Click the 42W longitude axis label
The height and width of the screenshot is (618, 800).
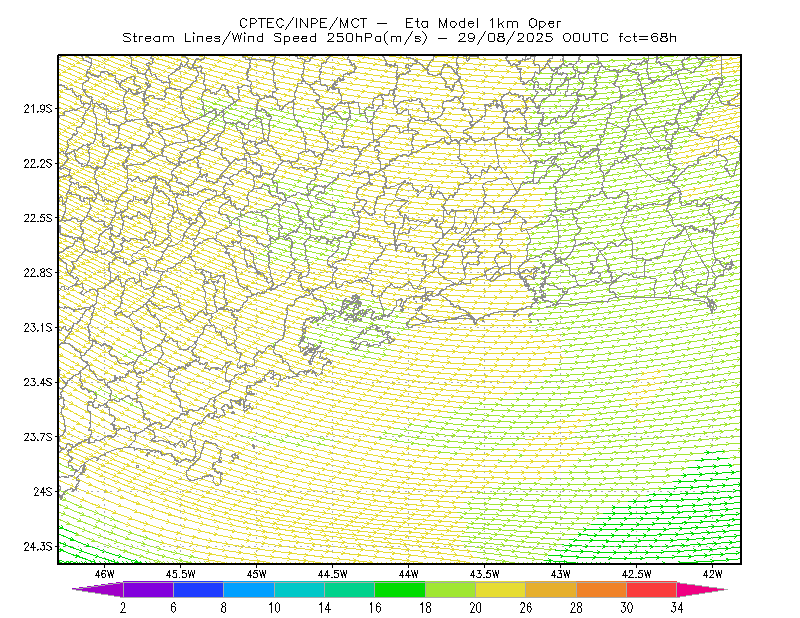[713, 574]
